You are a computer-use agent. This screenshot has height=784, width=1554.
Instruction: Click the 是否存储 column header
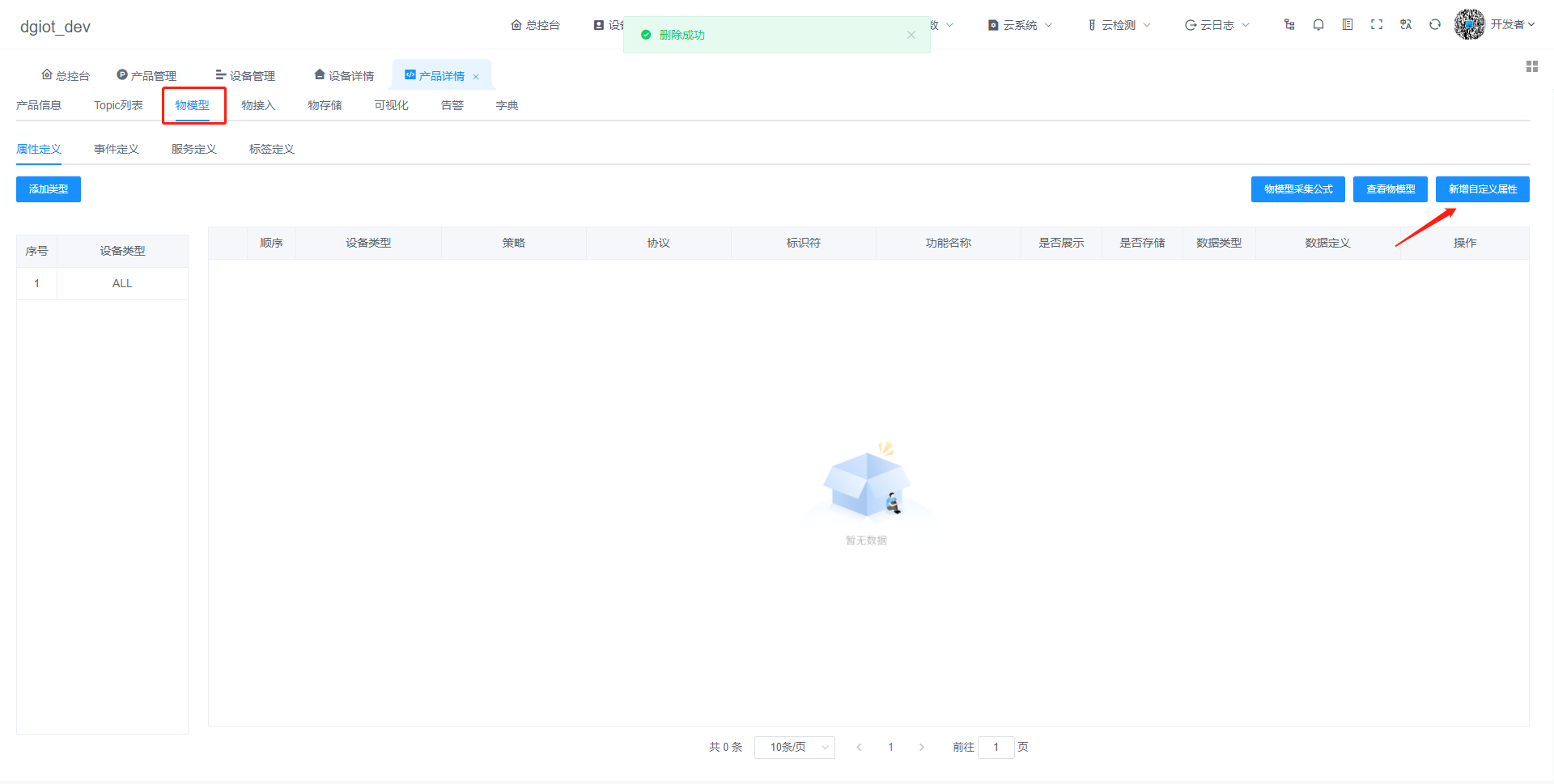tap(1142, 243)
